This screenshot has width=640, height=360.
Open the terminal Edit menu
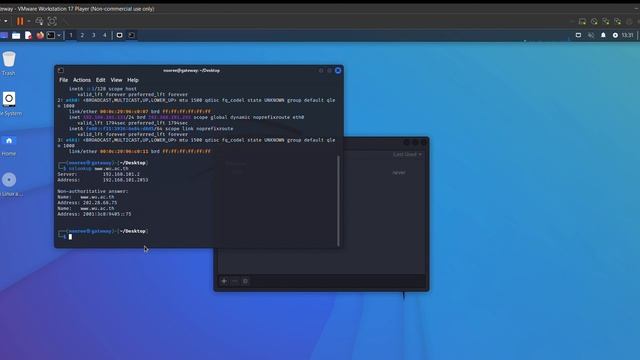(x=100, y=80)
